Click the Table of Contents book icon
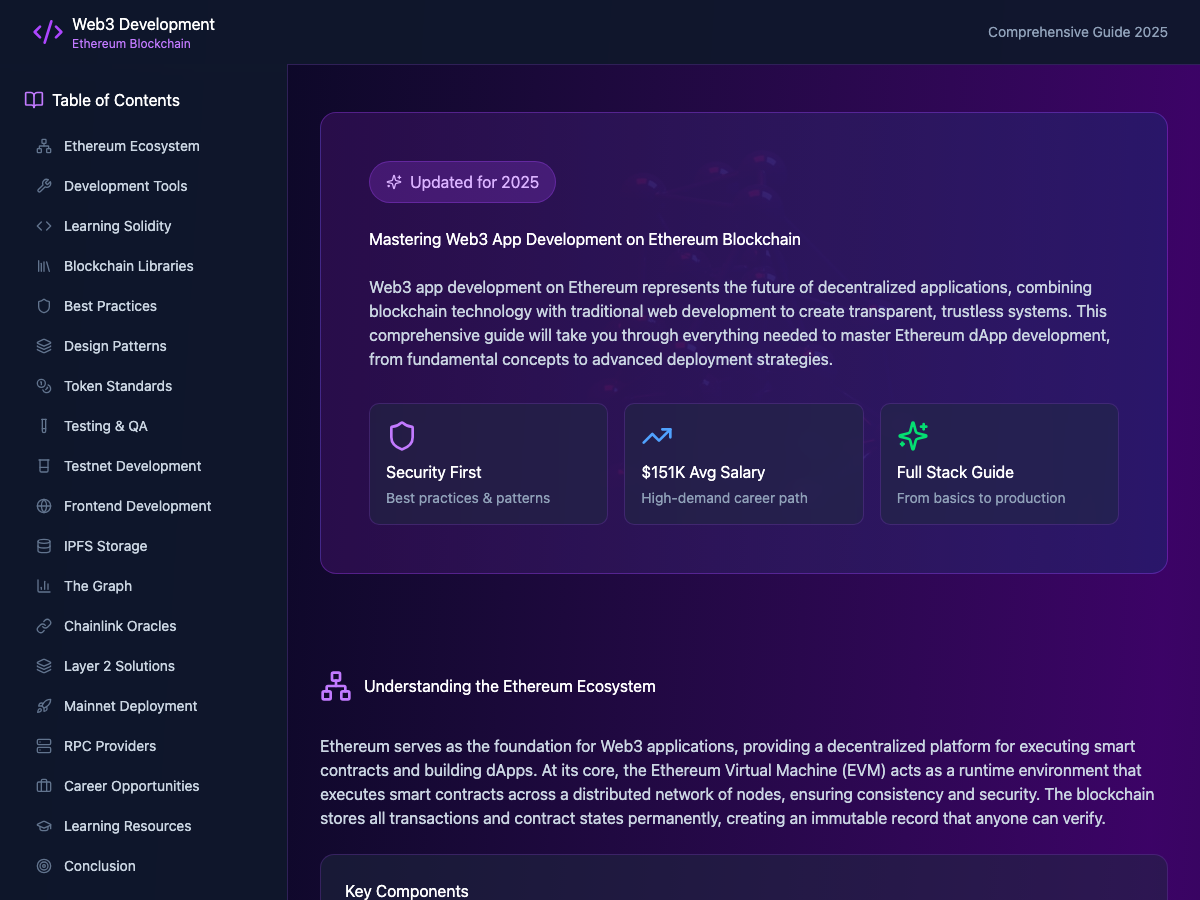This screenshot has height=900, width=1200. point(34,100)
